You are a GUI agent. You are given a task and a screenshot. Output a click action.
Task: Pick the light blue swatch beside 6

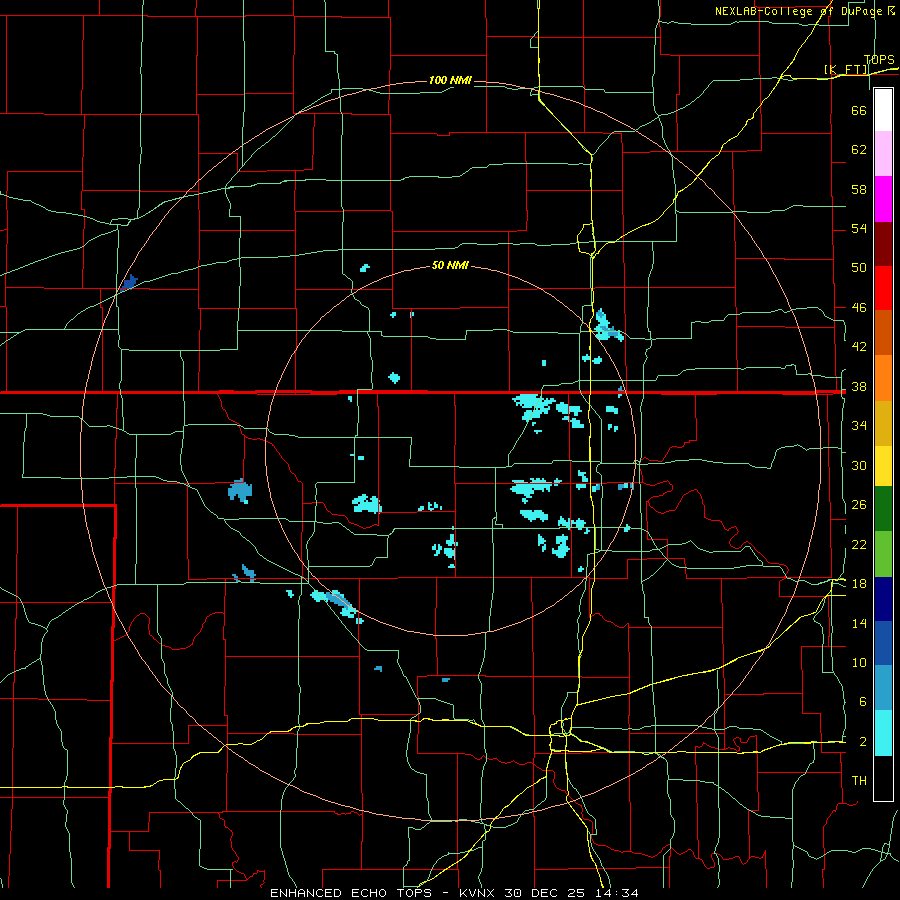883,687
